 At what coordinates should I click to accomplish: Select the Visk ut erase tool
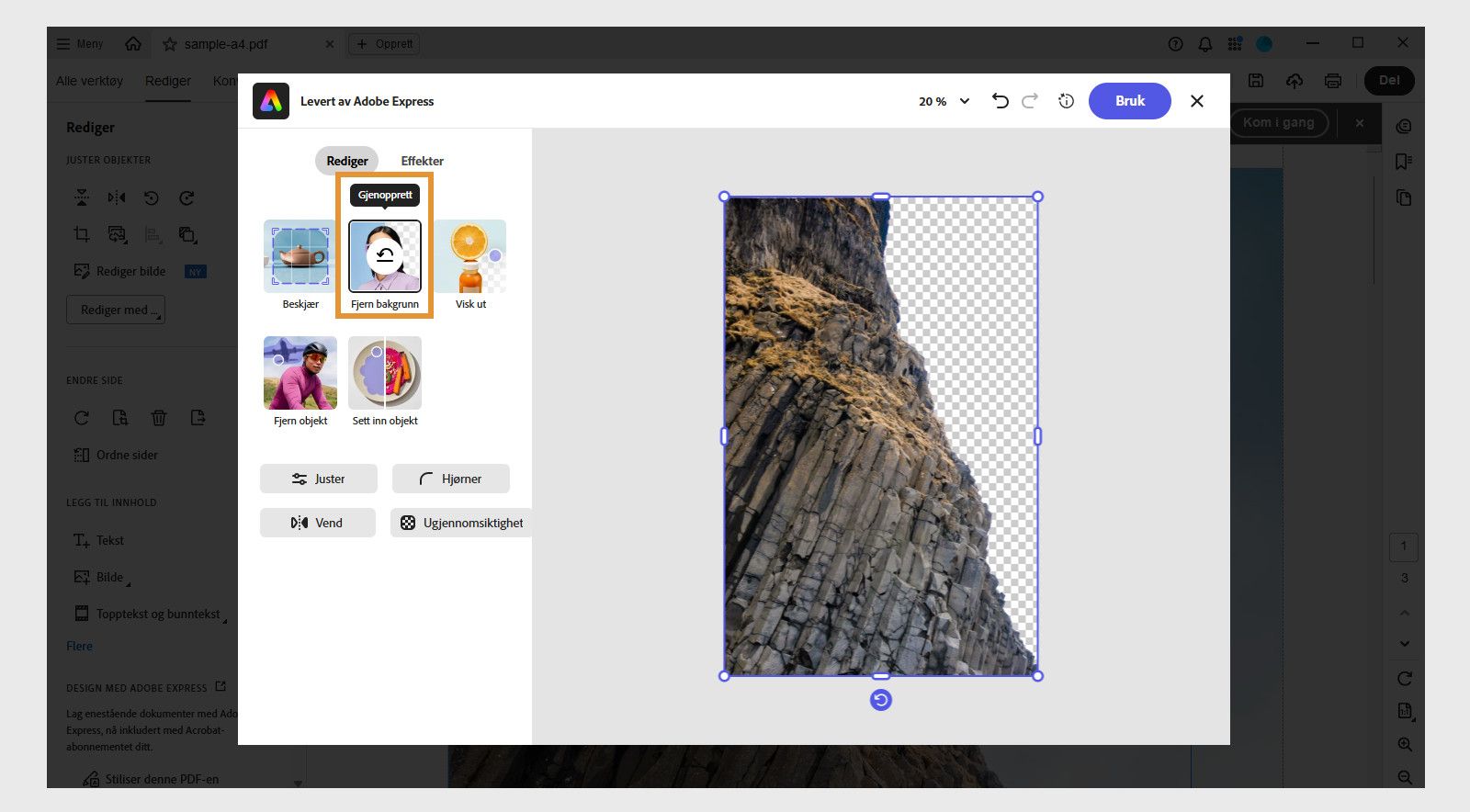point(470,256)
